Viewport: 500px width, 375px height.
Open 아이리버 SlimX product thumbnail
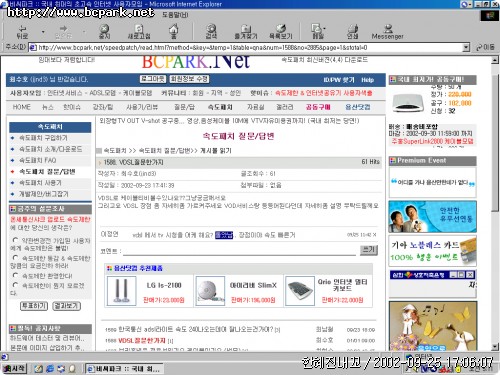pyautogui.click(x=210, y=291)
